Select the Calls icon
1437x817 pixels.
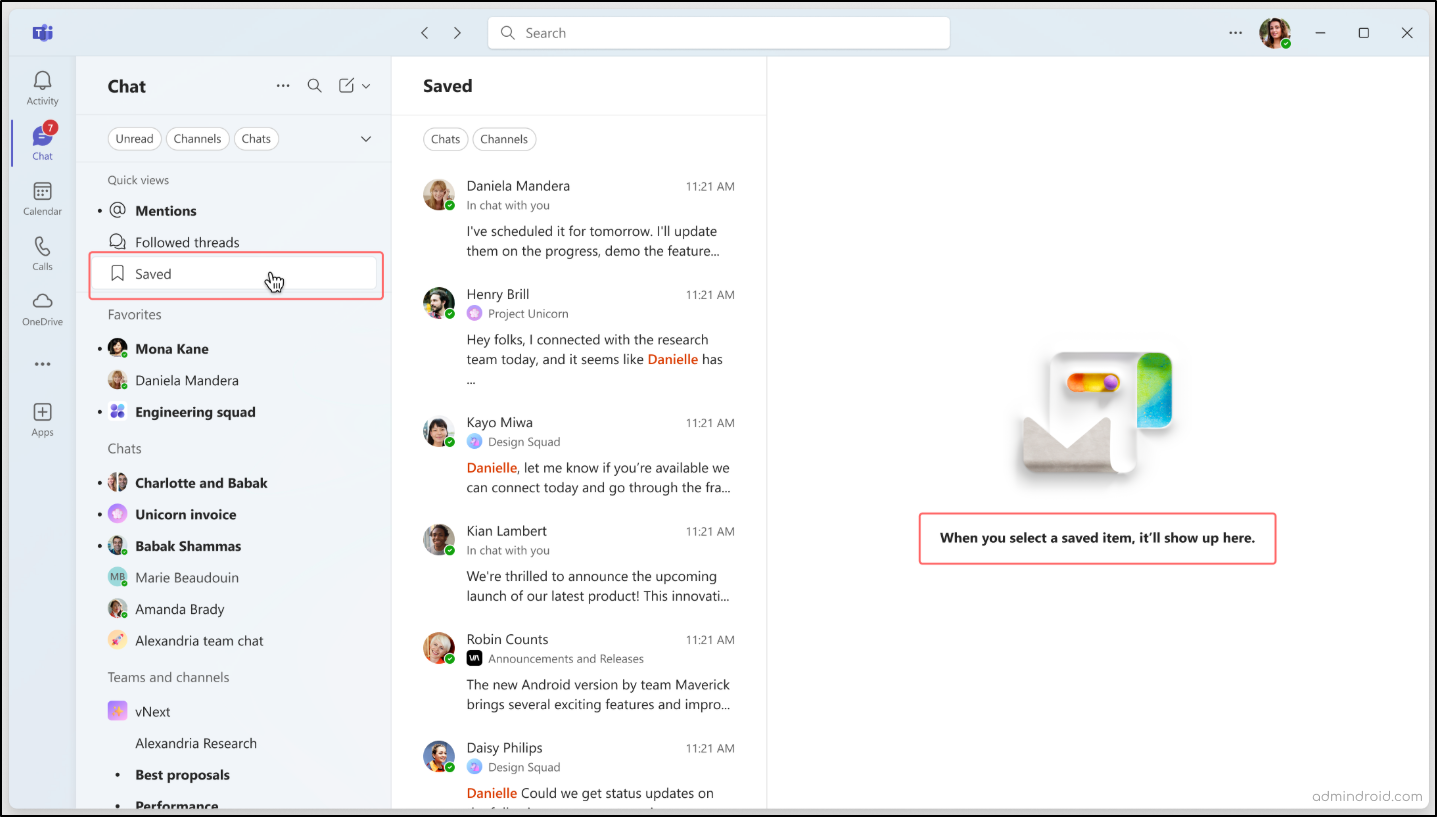click(42, 251)
